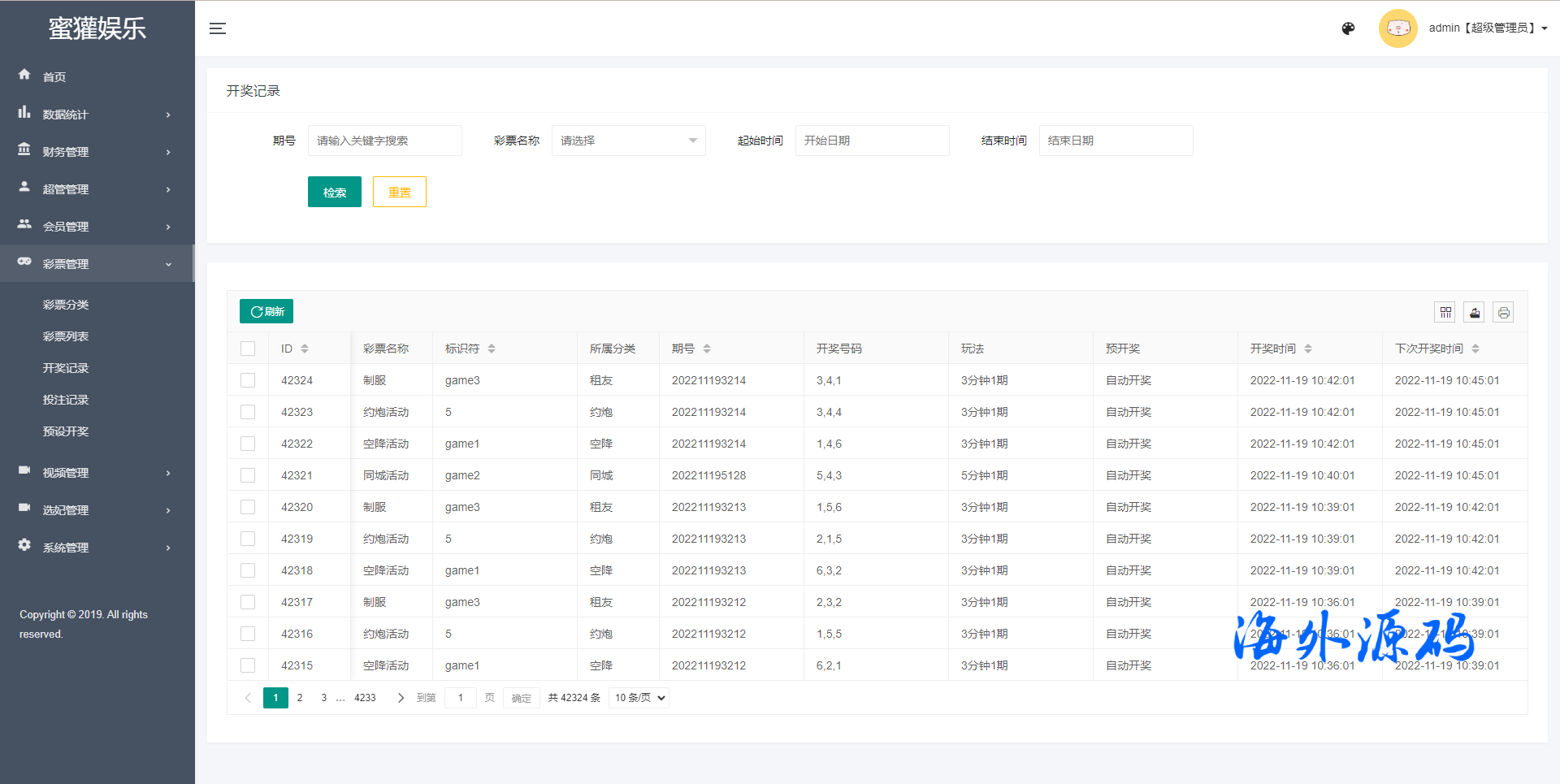Click the column filter grid icon
Image resolution: width=1560 pixels, height=784 pixels.
tap(1445, 312)
